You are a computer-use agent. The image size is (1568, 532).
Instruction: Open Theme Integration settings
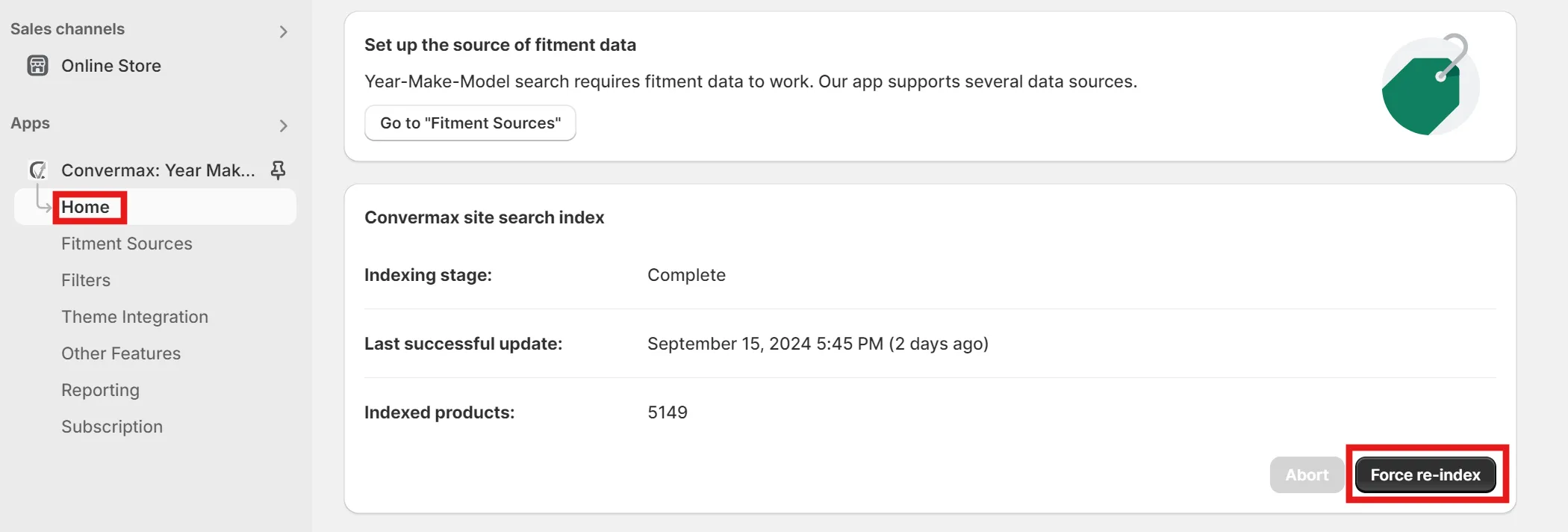click(x=134, y=317)
